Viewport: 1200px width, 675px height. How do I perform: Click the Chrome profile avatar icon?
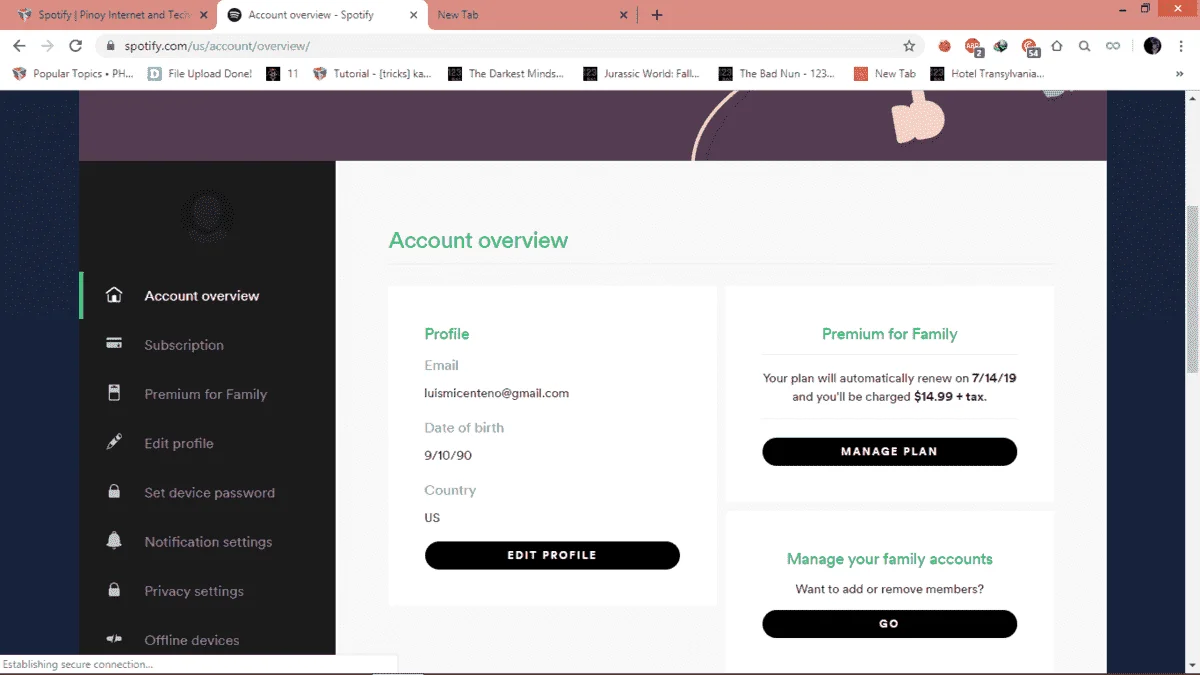pos(1152,46)
